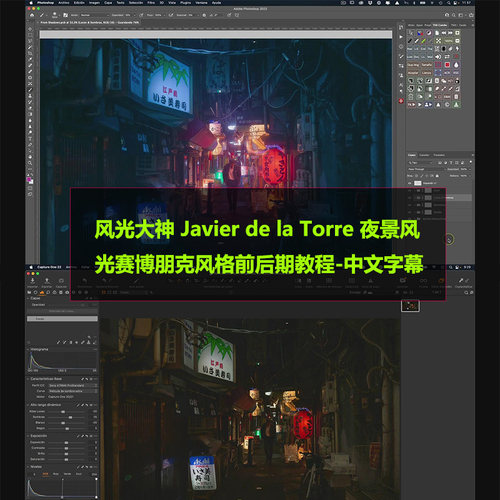Open the Capa menu in Photoshop
Screen dimensions: 500x500
click(108, 3)
